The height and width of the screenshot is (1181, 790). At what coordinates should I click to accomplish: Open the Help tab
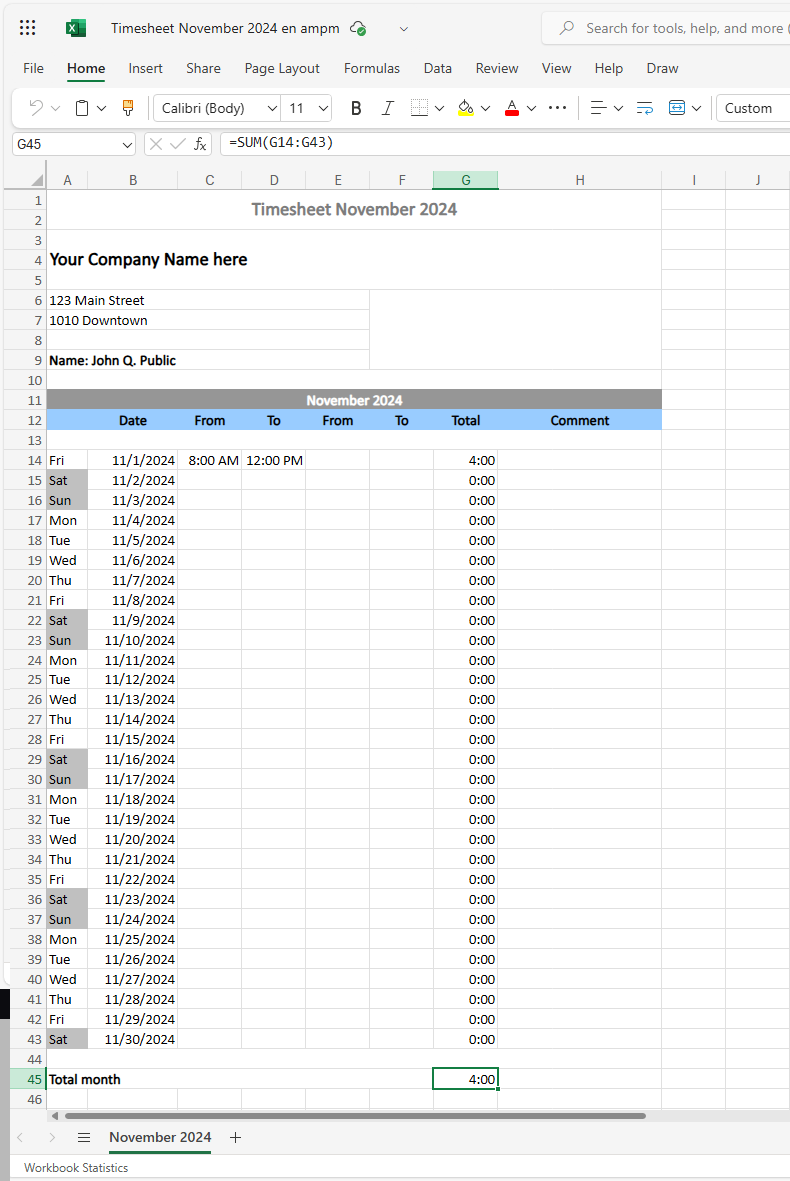pos(609,68)
